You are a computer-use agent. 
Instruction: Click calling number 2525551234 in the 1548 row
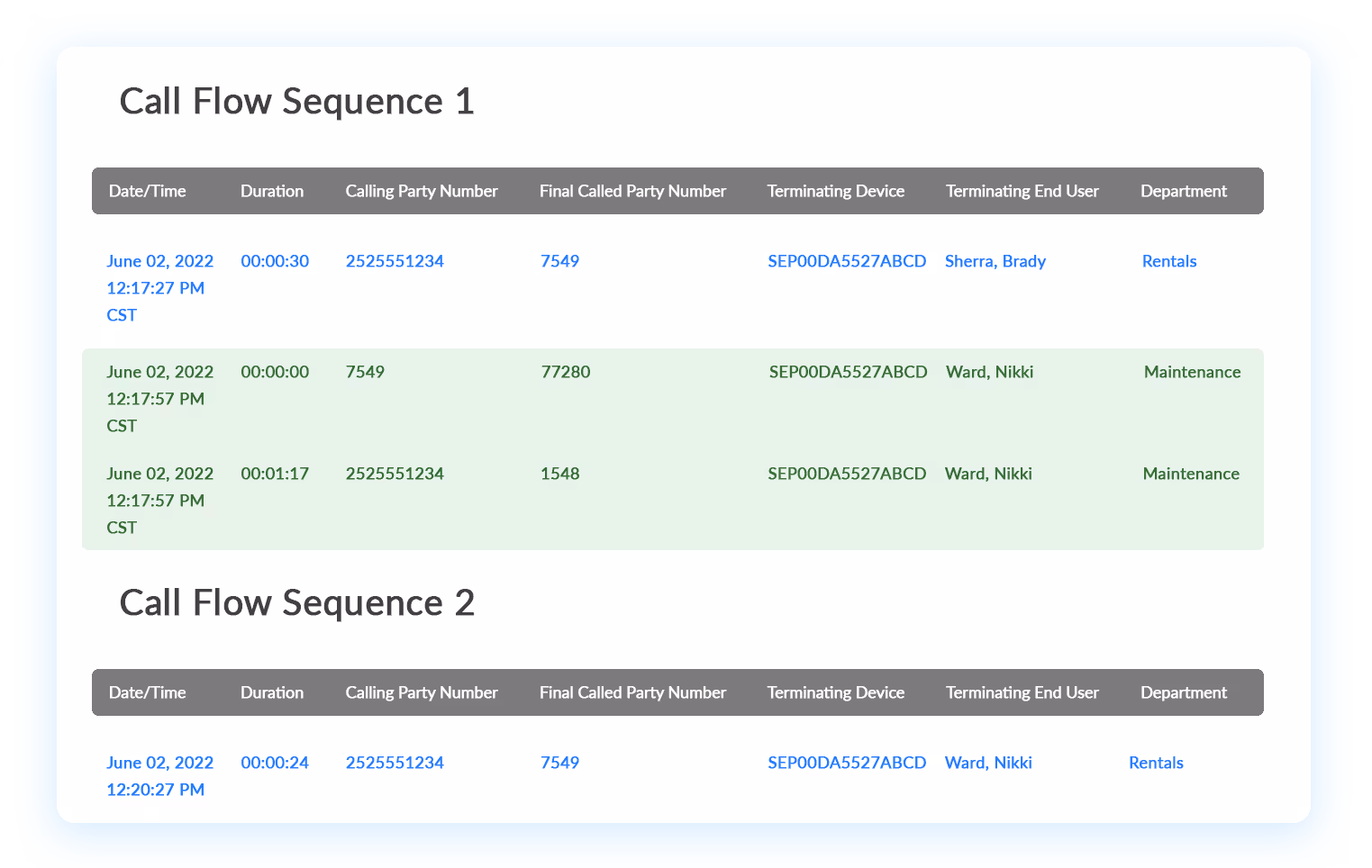tap(395, 474)
